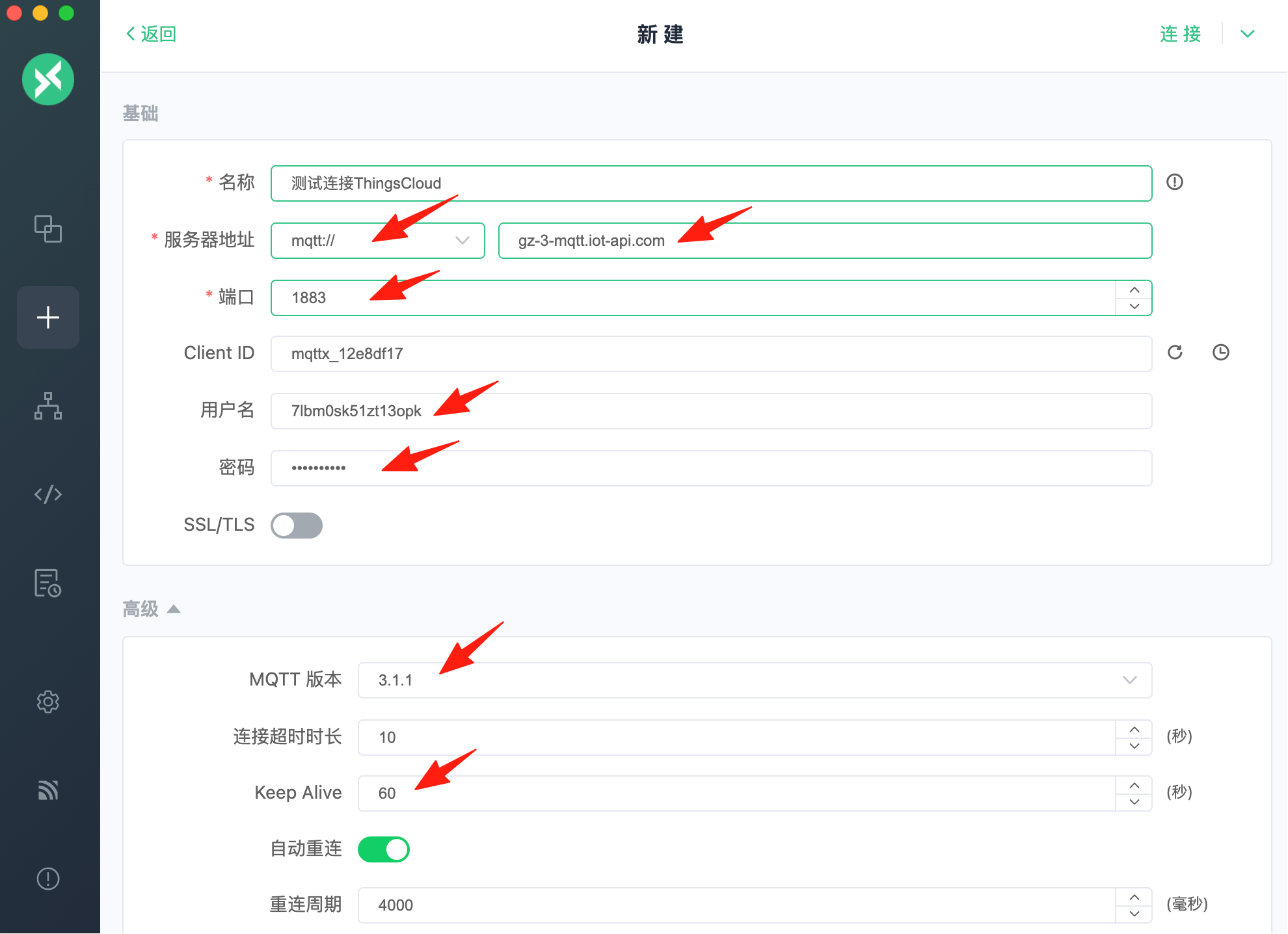Decrease 连接超时时长 with down stepper

(x=1134, y=746)
